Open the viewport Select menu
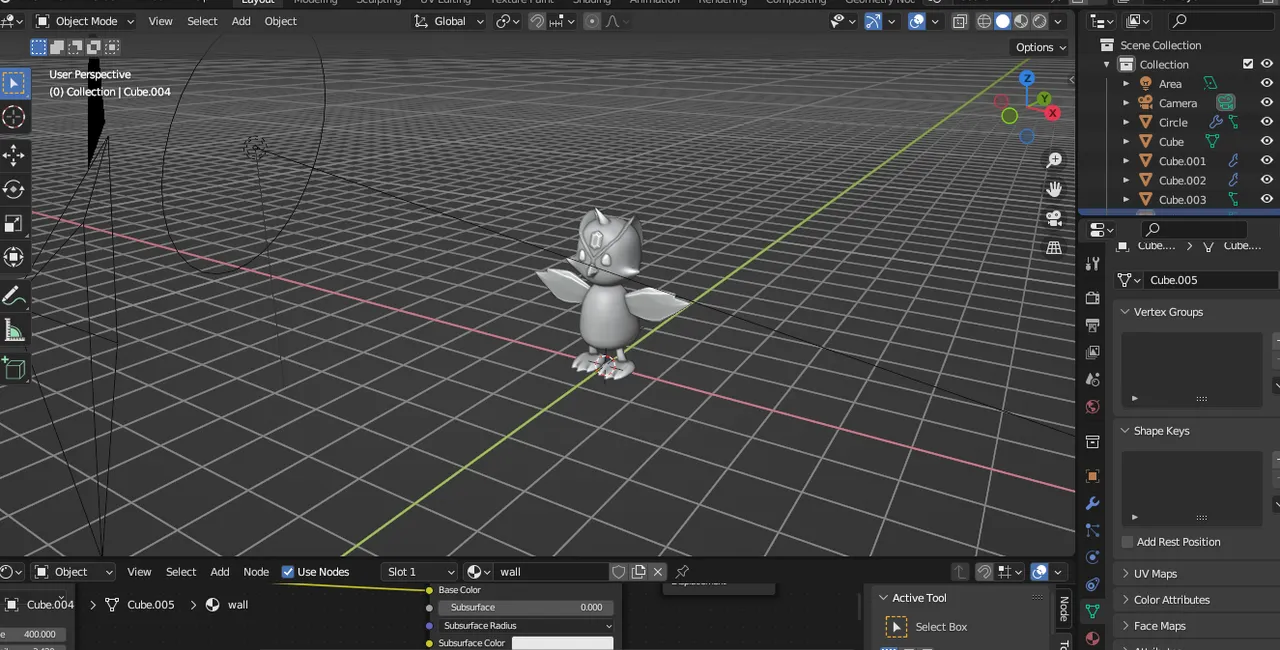 pos(202,21)
